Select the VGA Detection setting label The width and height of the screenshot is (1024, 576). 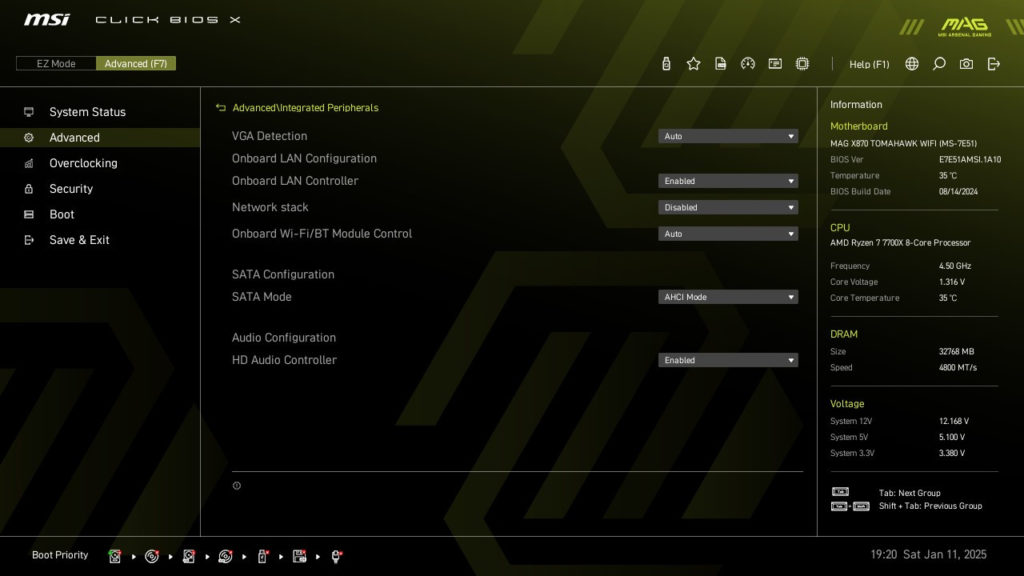coord(269,136)
